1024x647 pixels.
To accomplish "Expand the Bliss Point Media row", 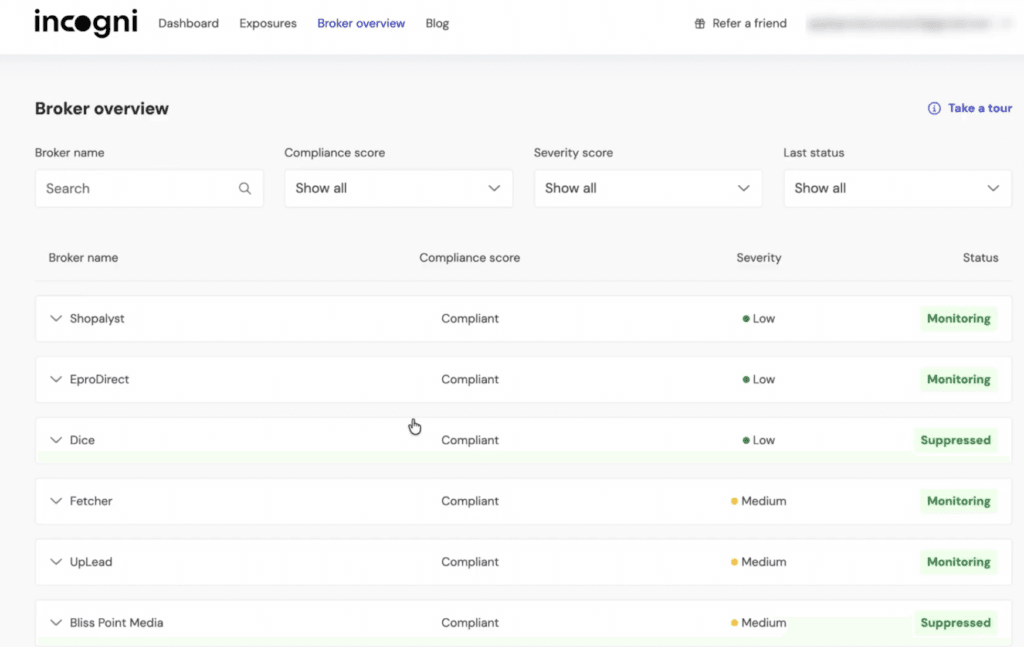I will click(x=56, y=623).
